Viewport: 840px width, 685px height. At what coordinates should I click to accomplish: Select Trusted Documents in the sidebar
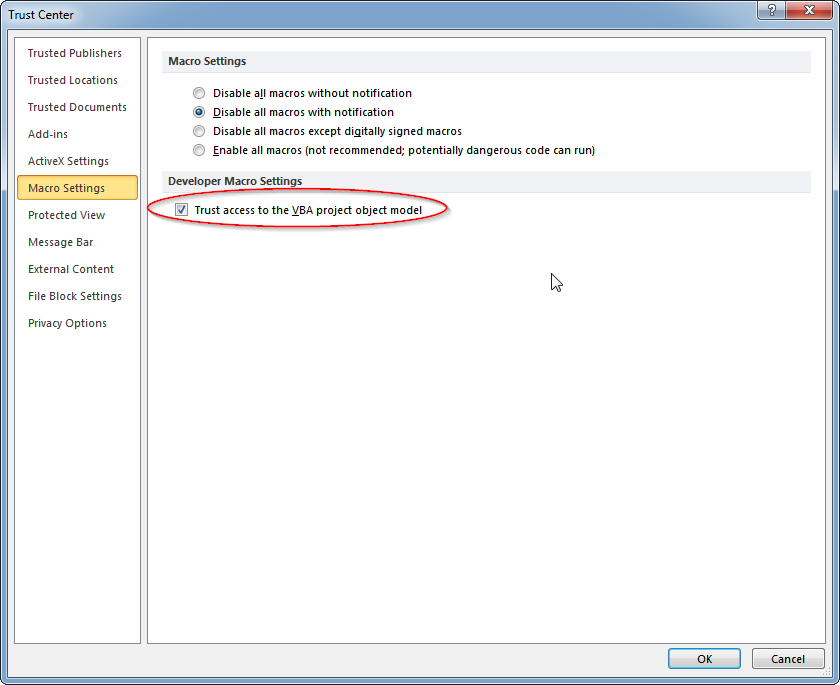coord(77,107)
